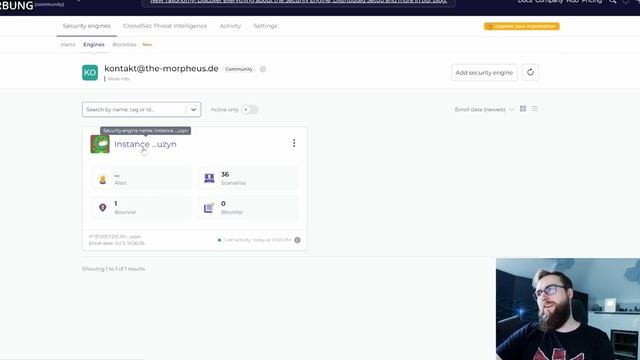Click the frog engine avatar icon
The width and height of the screenshot is (640, 360).
click(x=100, y=144)
